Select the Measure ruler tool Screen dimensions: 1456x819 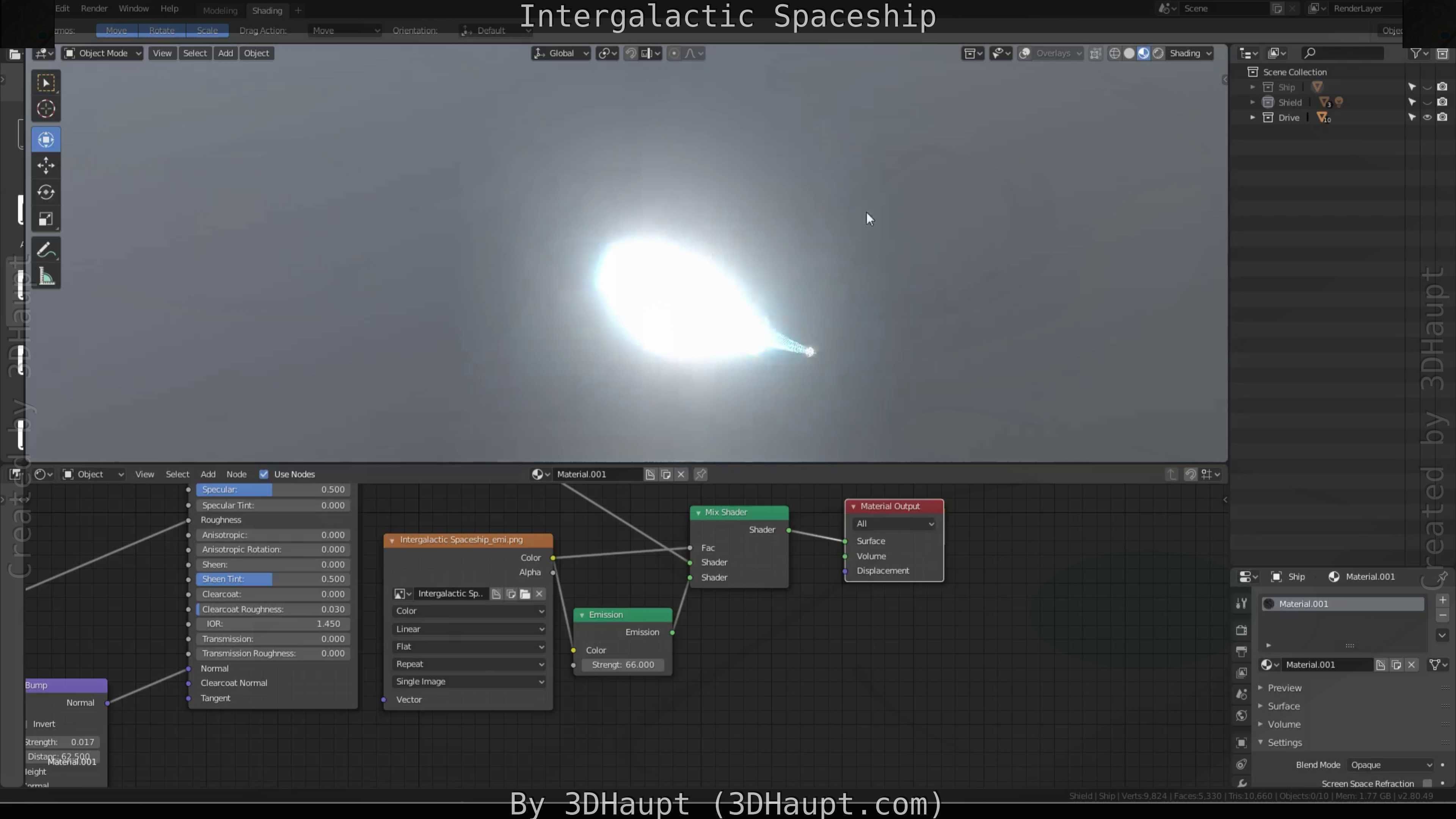(x=46, y=277)
